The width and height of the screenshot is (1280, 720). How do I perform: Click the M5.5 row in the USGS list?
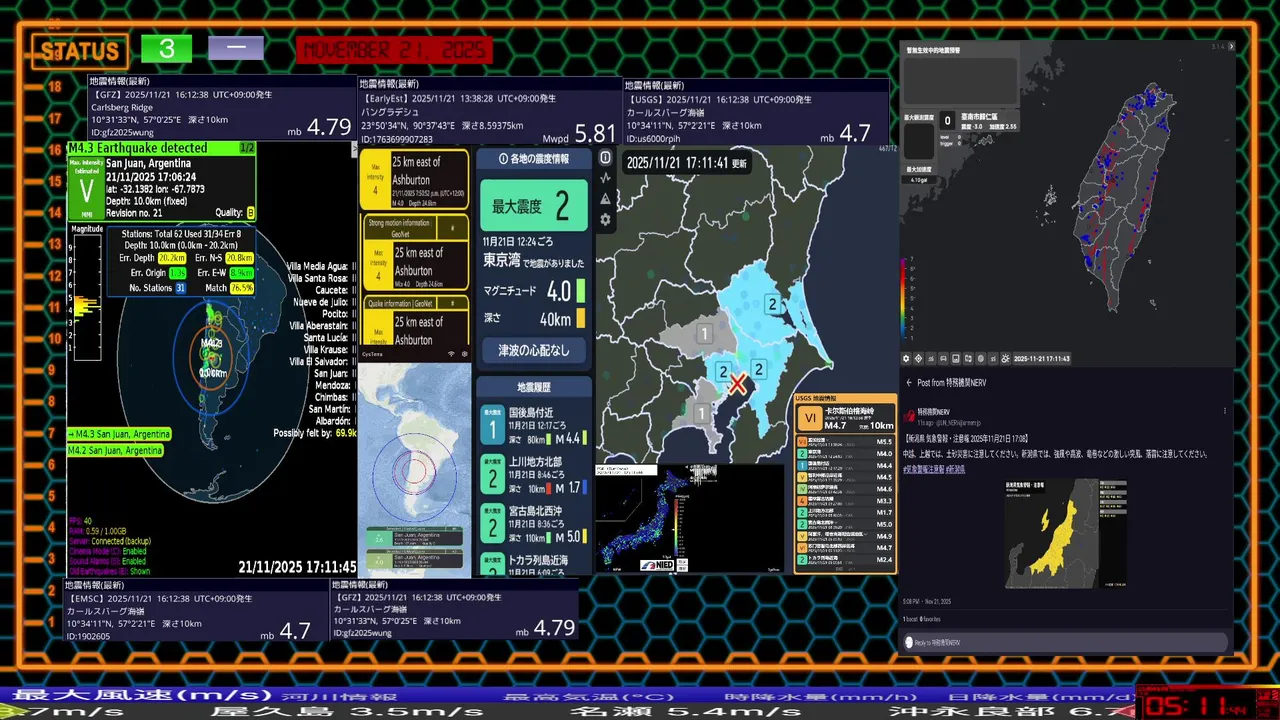(x=845, y=441)
